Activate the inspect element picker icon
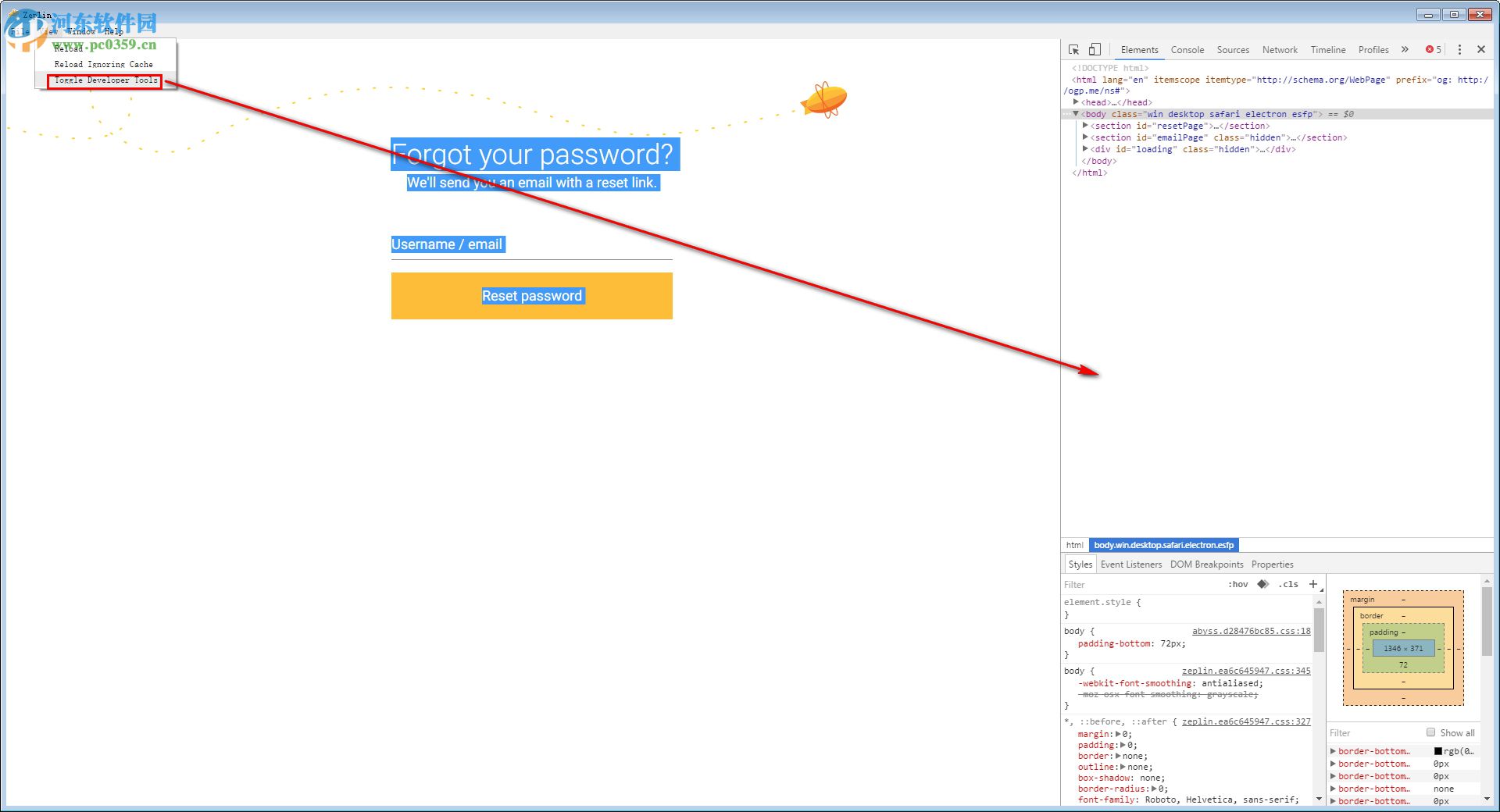Viewport: 1500px width, 812px height. pos(1073,49)
